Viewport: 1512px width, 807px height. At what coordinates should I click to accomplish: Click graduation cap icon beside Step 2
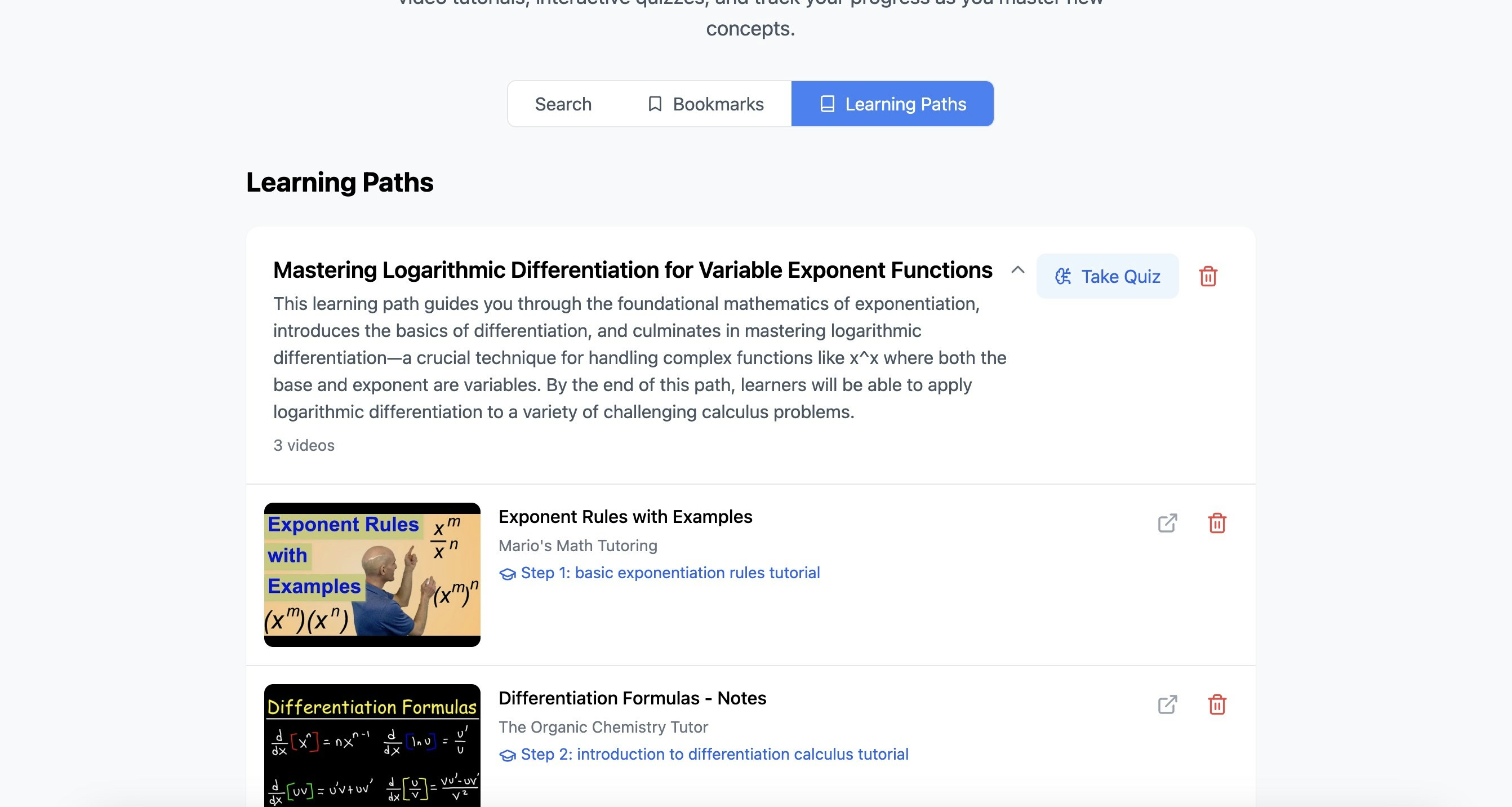coord(507,755)
